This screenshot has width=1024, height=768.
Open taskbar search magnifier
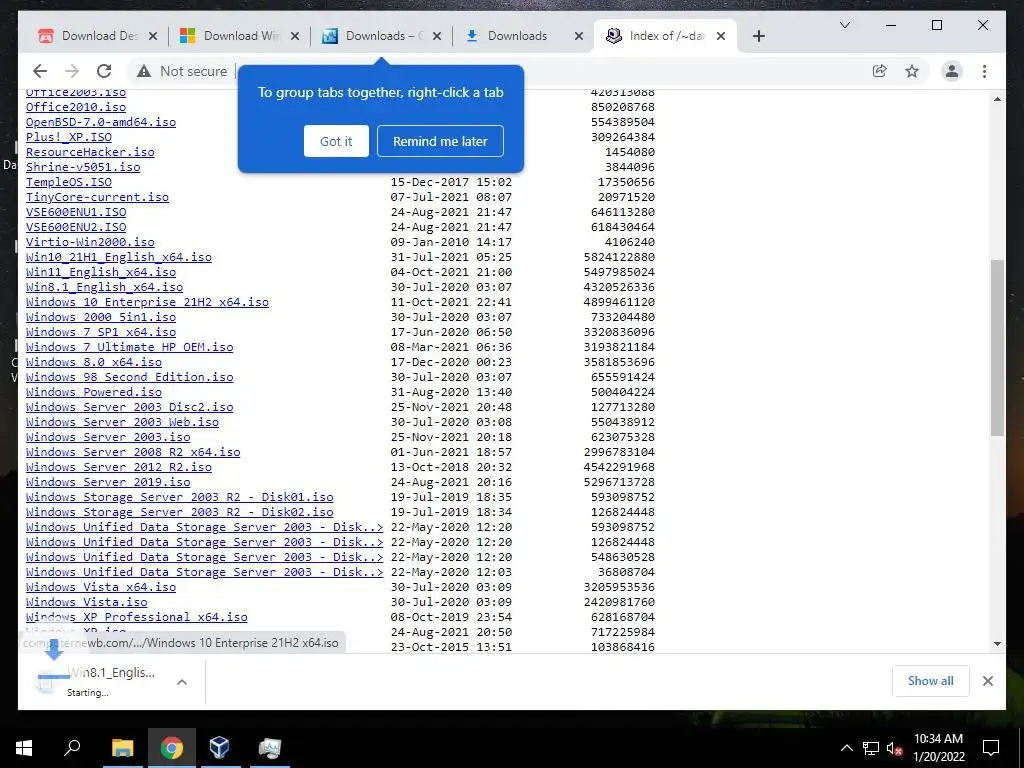(72, 748)
